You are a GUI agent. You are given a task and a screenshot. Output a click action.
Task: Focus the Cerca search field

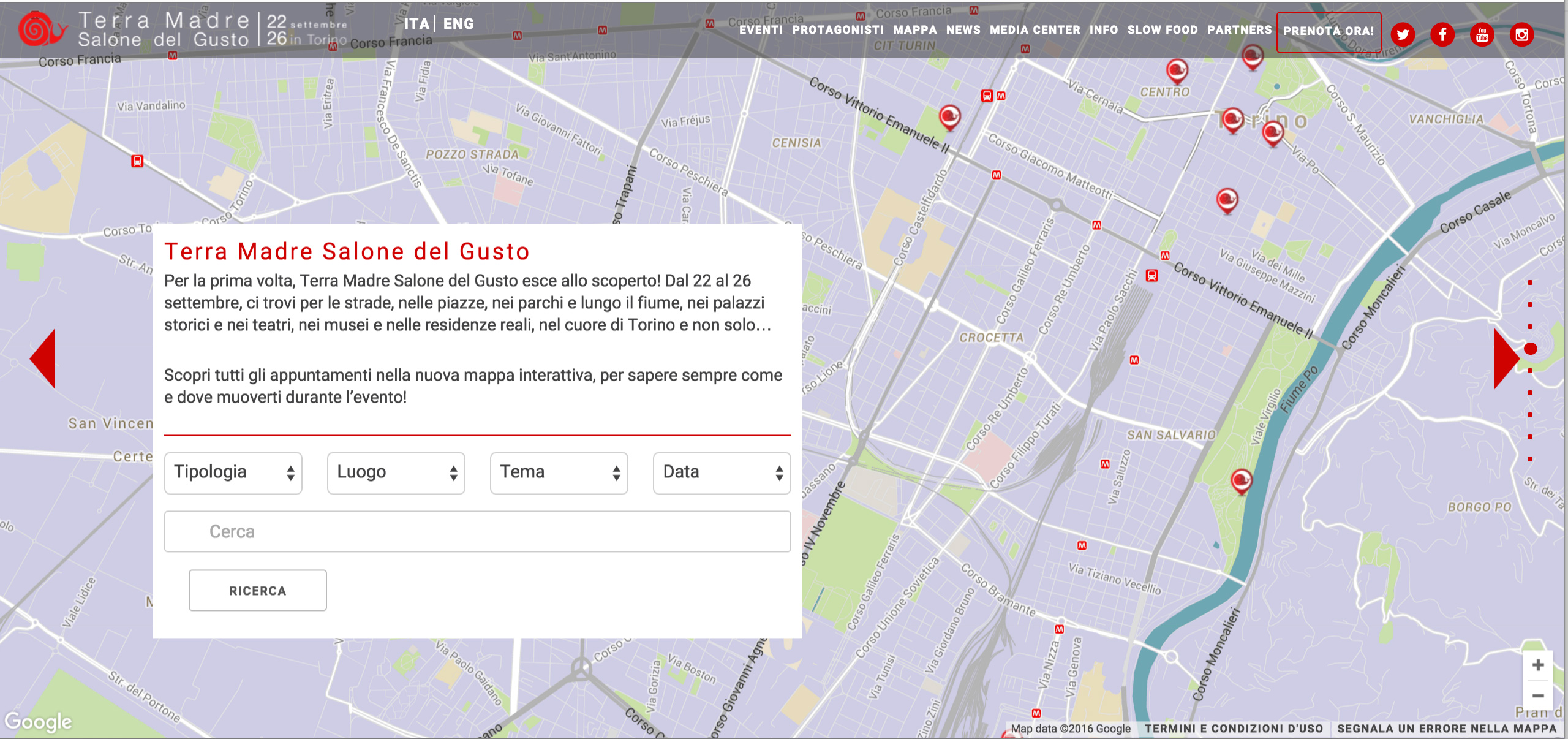[x=478, y=531]
